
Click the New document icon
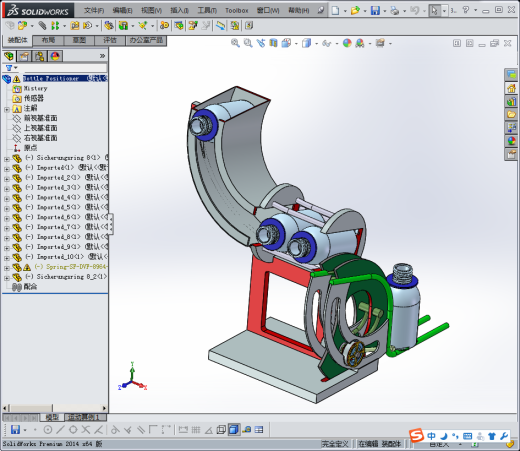pyautogui.click(x=335, y=11)
